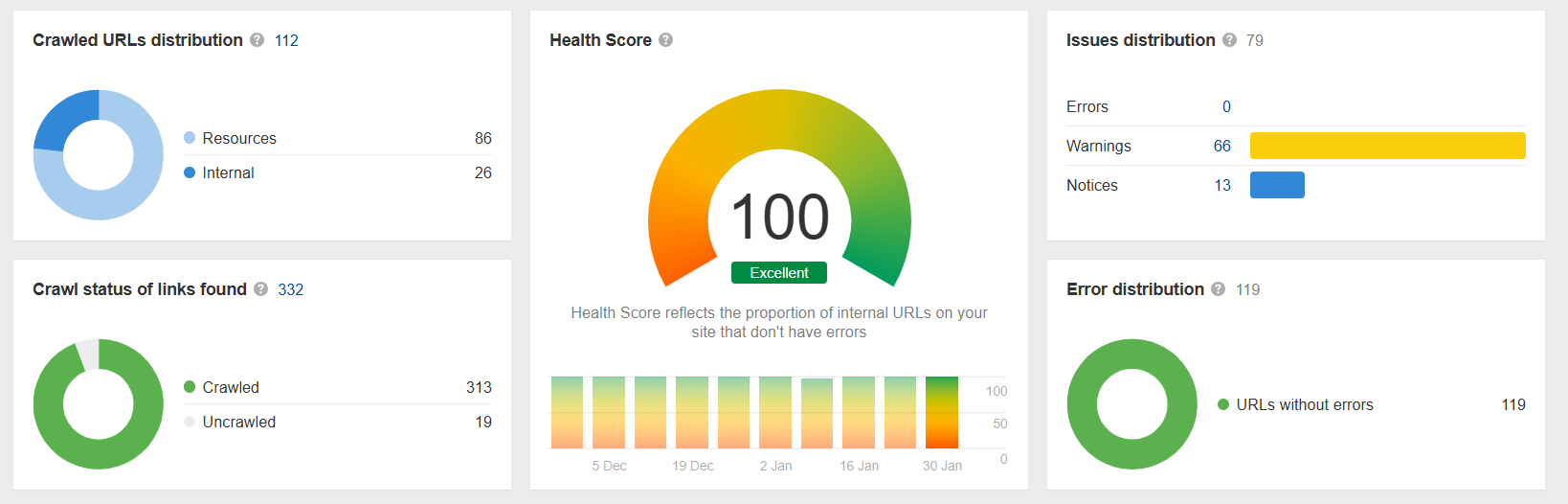
Task: Click the latest highlighted Health Score history bar
Action: [x=942, y=412]
